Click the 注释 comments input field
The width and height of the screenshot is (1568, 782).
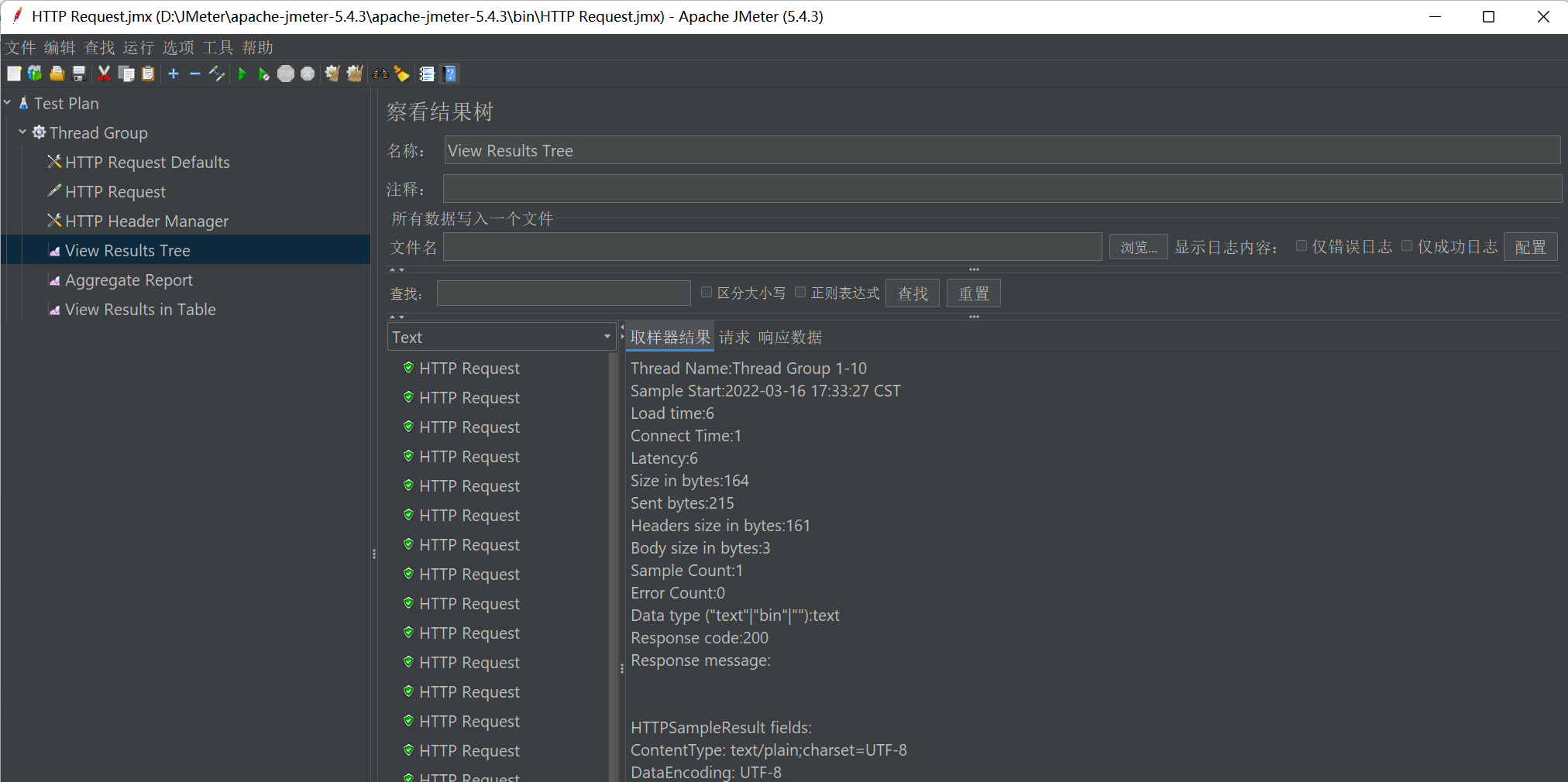click(x=1002, y=189)
